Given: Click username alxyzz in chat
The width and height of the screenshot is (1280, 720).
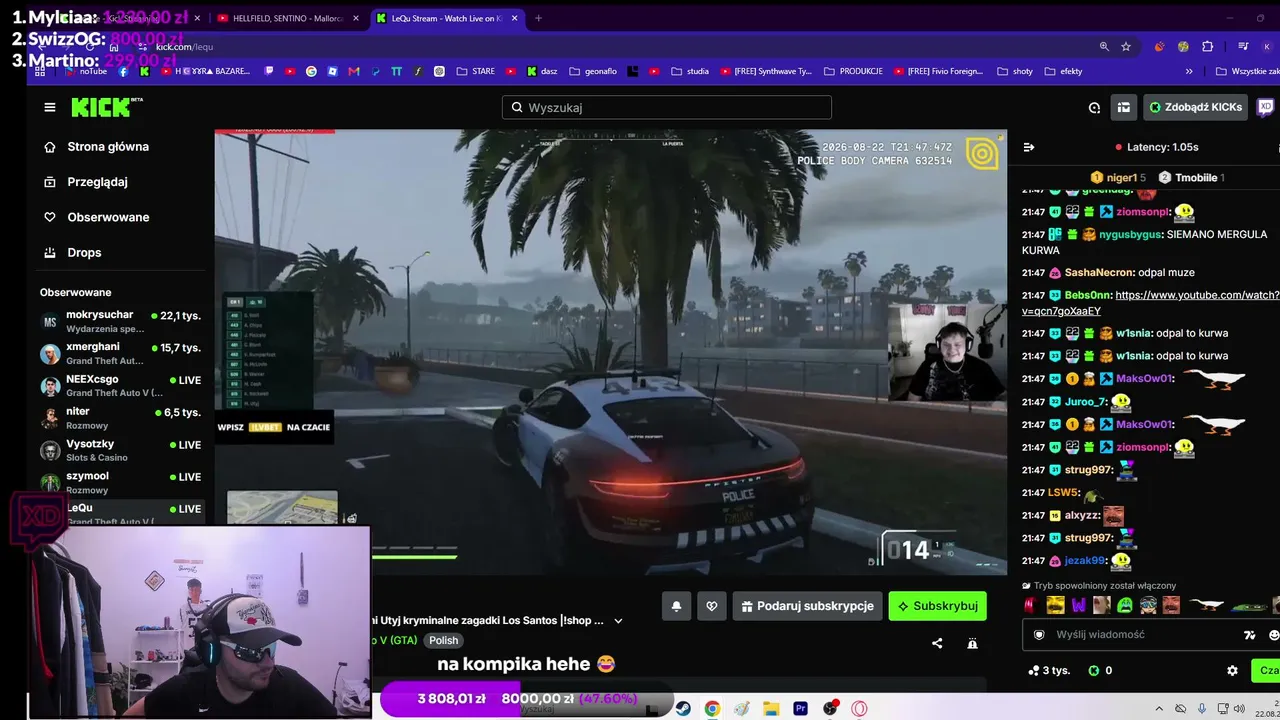Looking at the screenshot, I should (1082, 516).
